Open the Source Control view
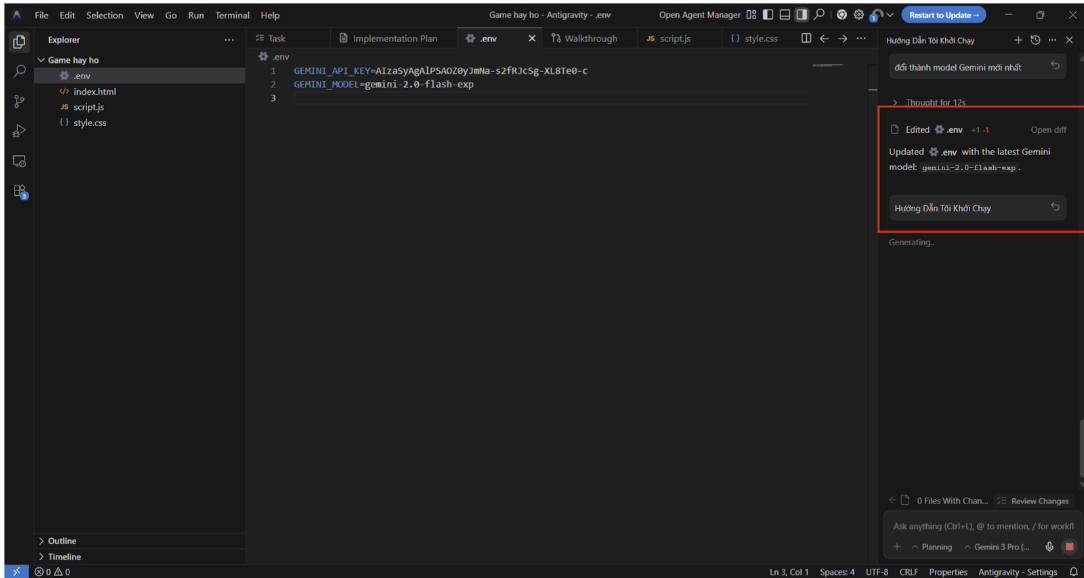This screenshot has height=578, width=1084. (19, 101)
